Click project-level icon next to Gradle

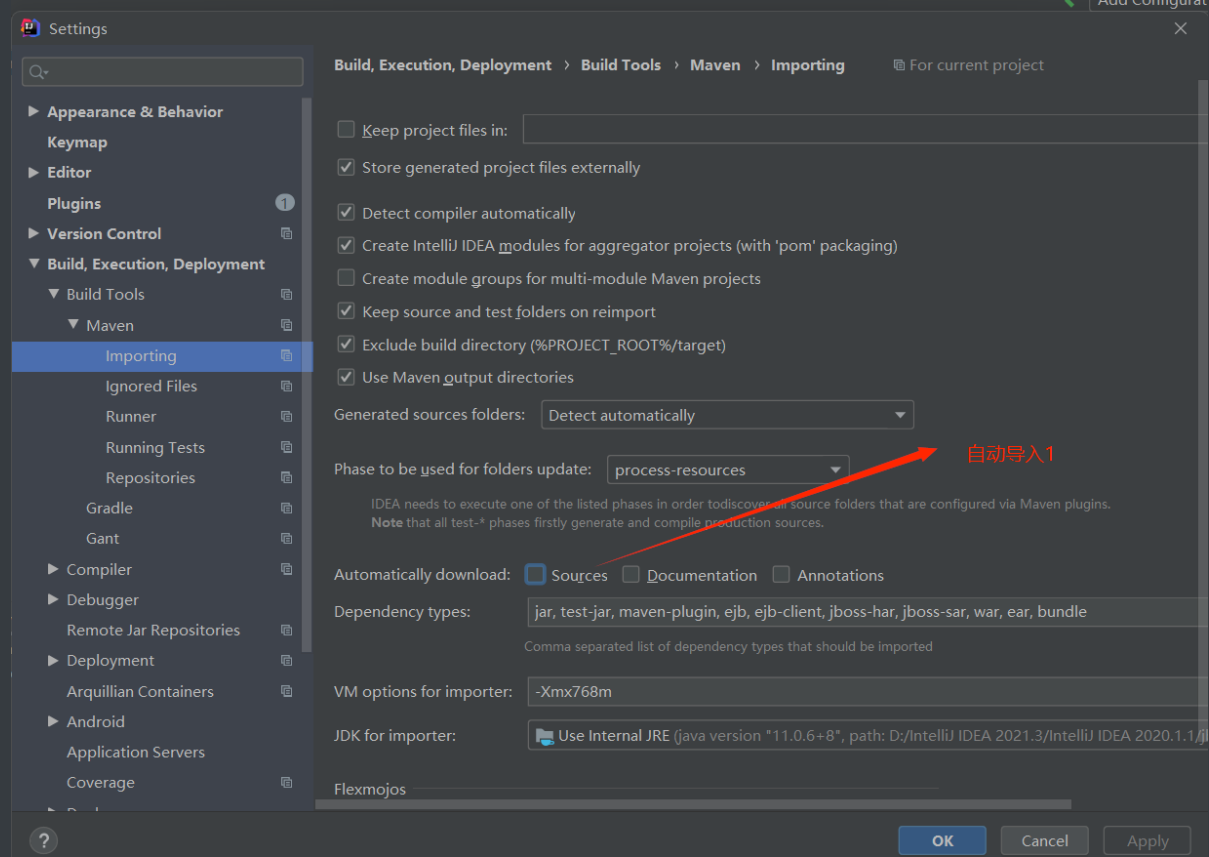(287, 508)
